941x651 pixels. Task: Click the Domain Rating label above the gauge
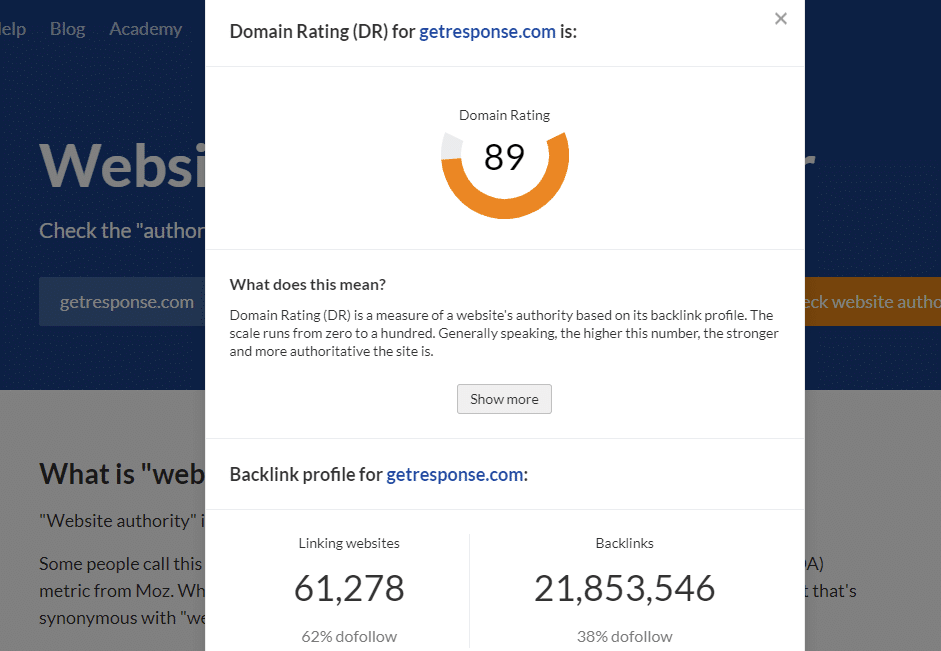[504, 115]
